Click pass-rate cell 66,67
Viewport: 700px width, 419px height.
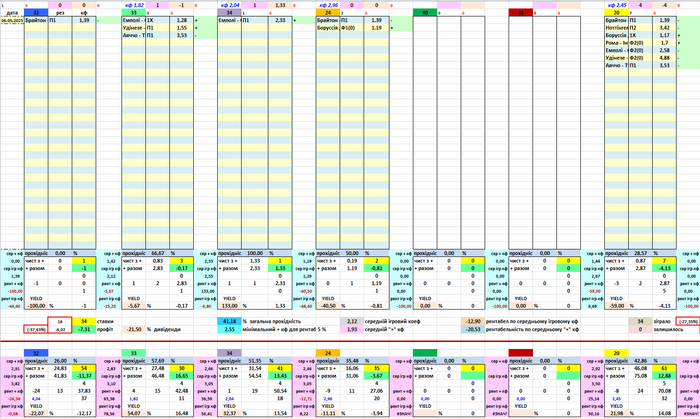click(x=157, y=253)
